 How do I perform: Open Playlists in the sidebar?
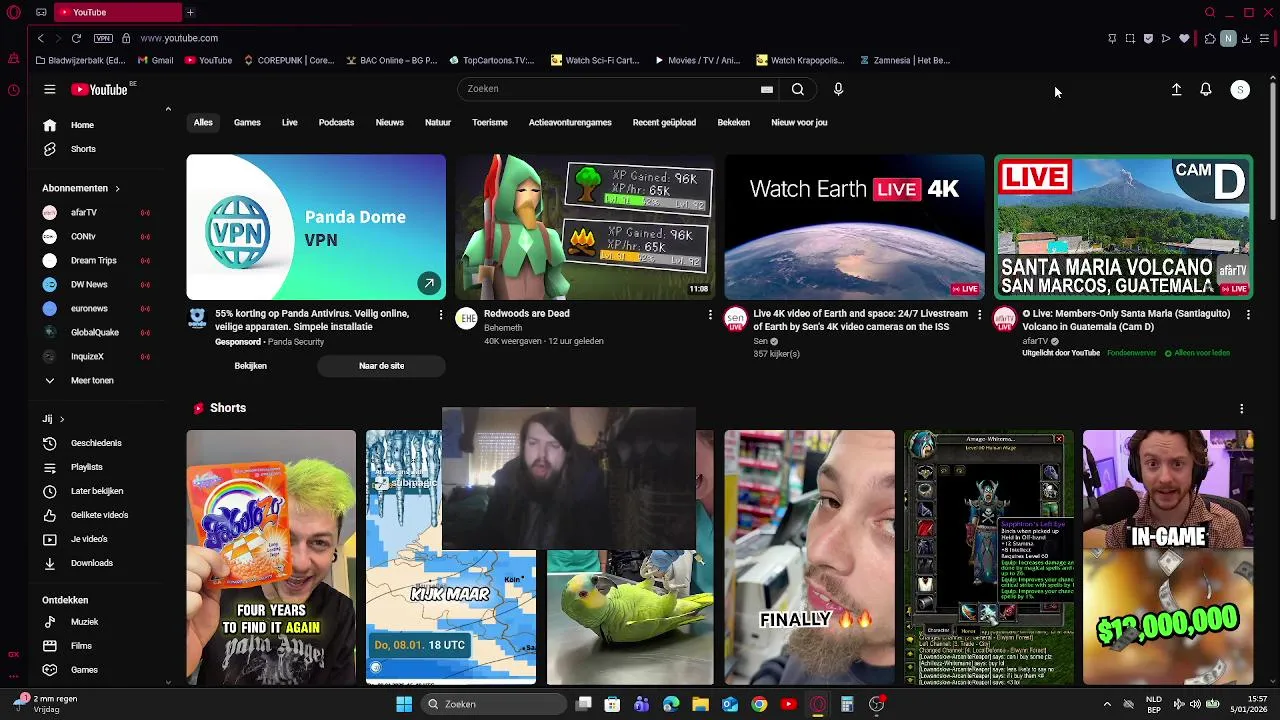pyautogui.click(x=86, y=467)
